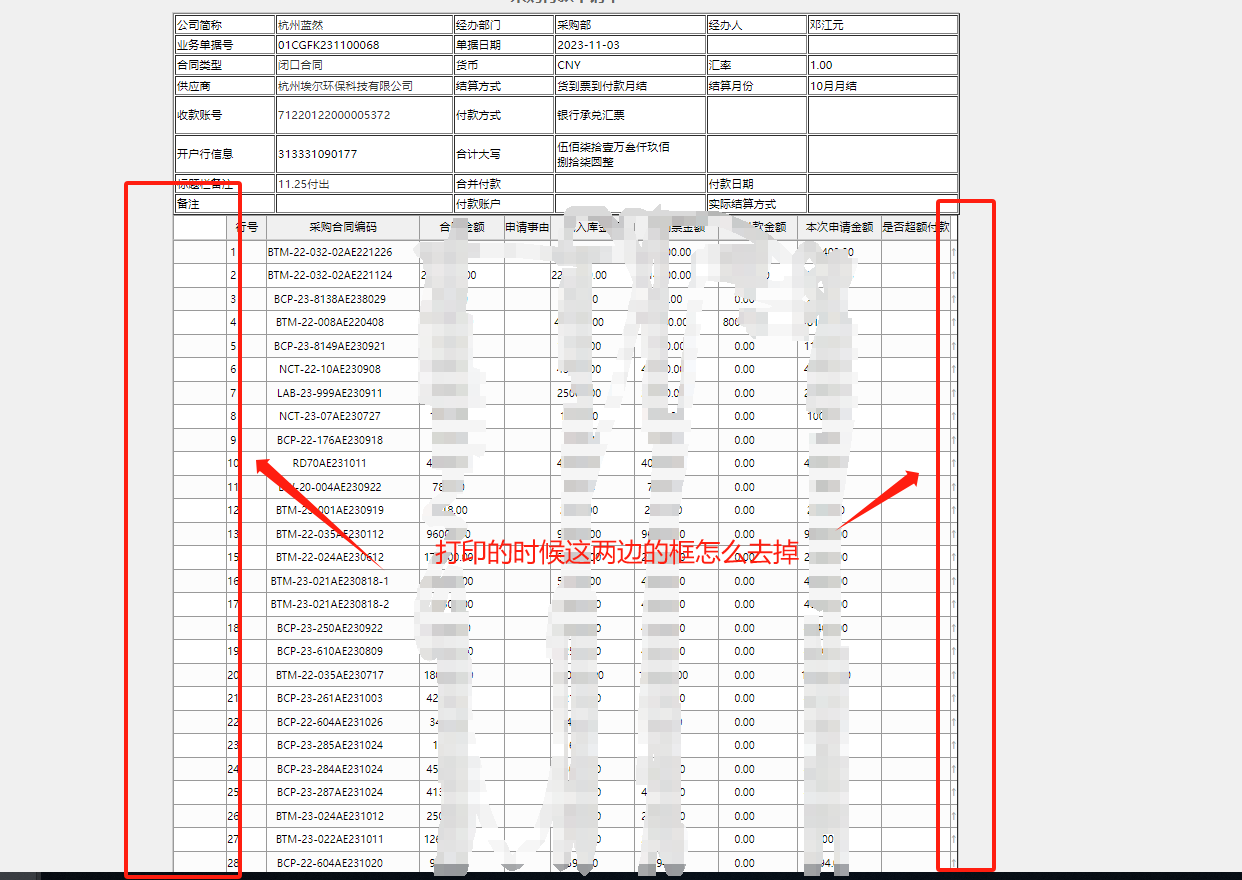Click the 10月月结 settlement month value

833,86
